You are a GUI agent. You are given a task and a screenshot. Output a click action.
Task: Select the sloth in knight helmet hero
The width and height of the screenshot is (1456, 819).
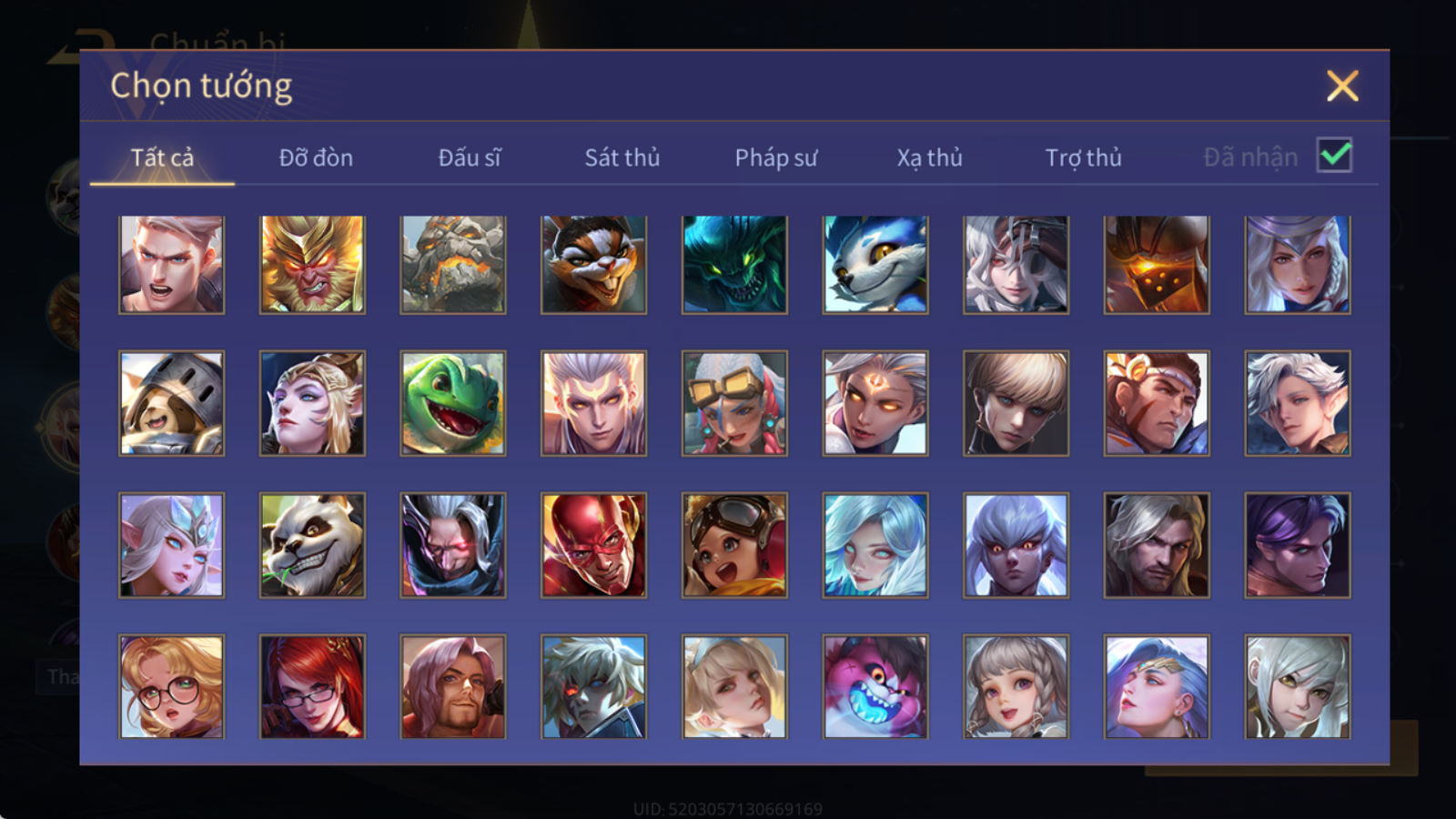tap(171, 404)
